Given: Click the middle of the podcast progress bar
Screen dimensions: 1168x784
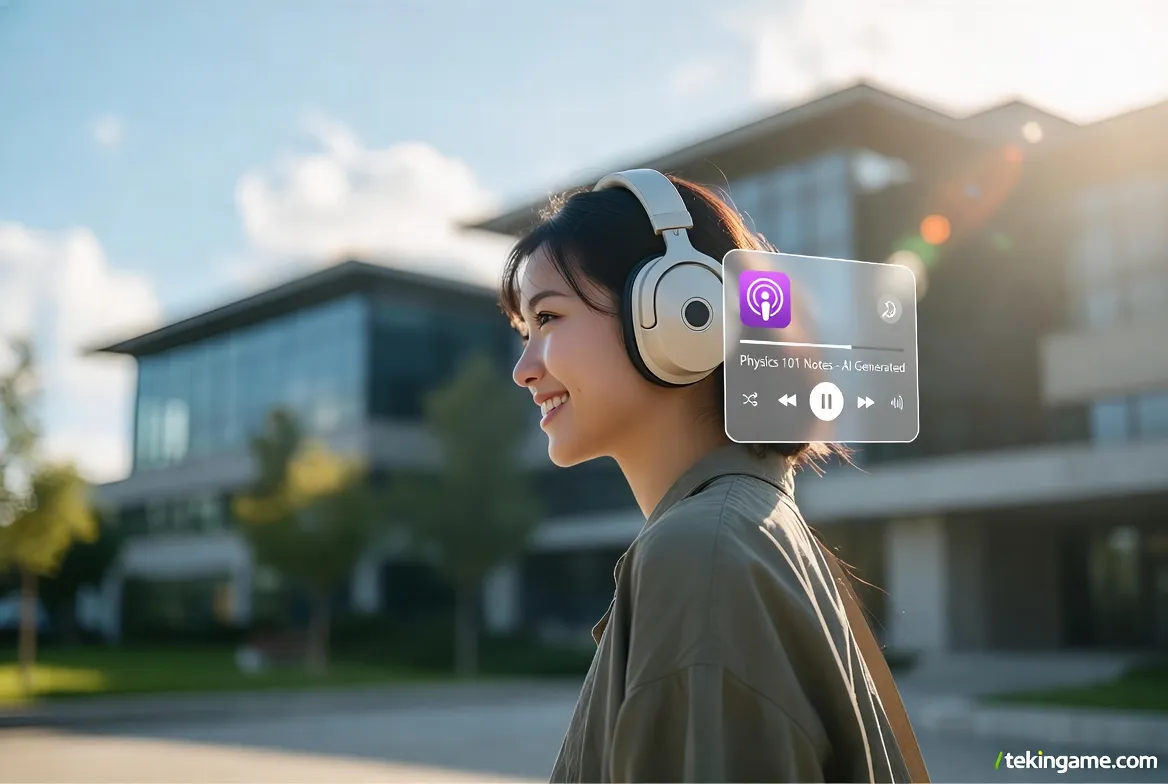Looking at the screenshot, I should pos(821,345).
